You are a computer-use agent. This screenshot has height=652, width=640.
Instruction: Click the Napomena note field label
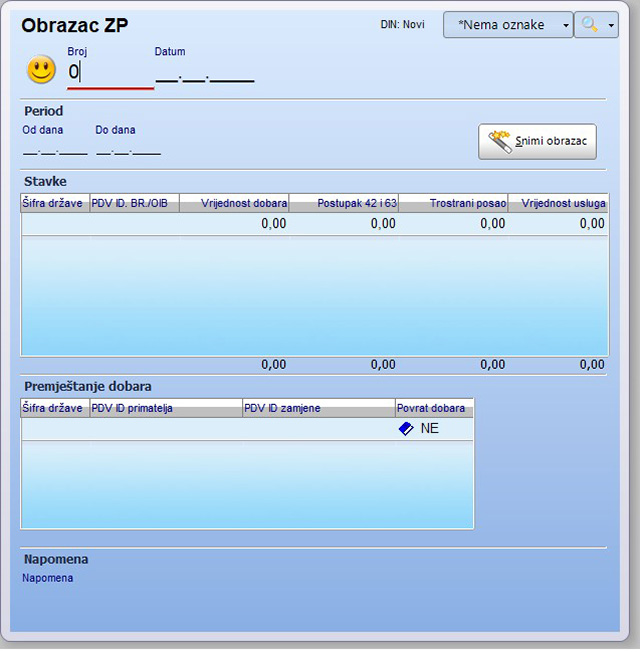coord(47,578)
